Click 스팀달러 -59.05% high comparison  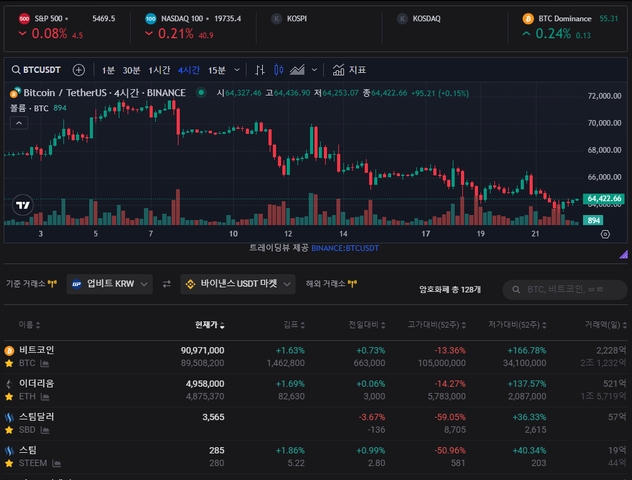point(450,417)
